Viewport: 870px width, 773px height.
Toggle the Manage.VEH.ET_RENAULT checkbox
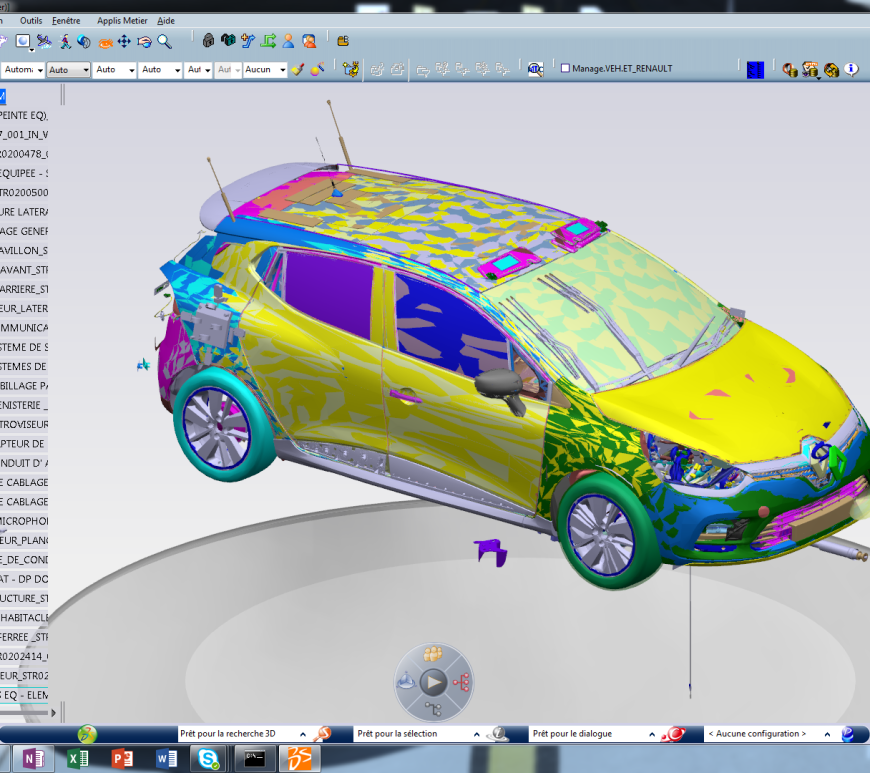565,69
